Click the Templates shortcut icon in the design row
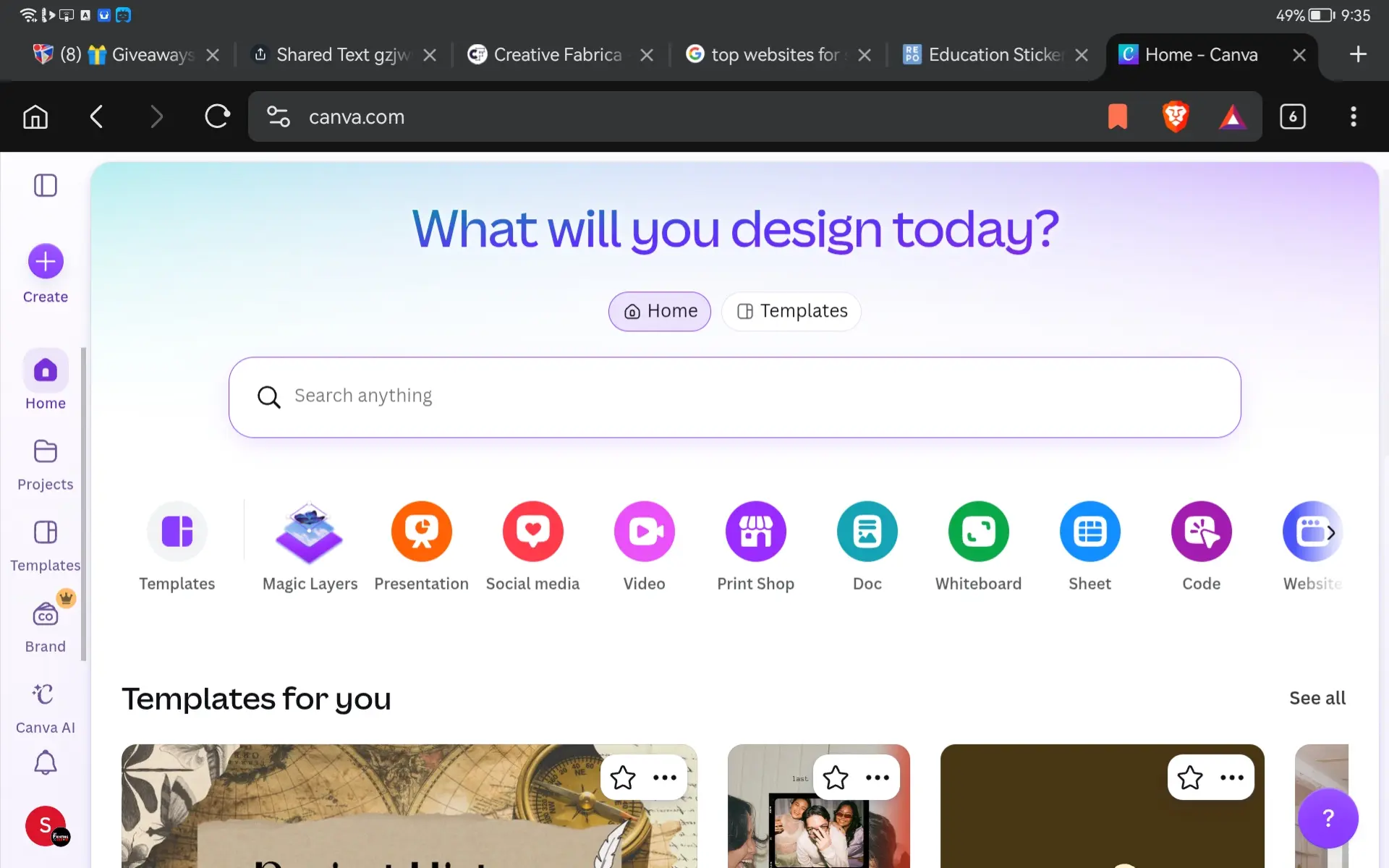The width and height of the screenshot is (1389, 868). pyautogui.click(x=177, y=532)
